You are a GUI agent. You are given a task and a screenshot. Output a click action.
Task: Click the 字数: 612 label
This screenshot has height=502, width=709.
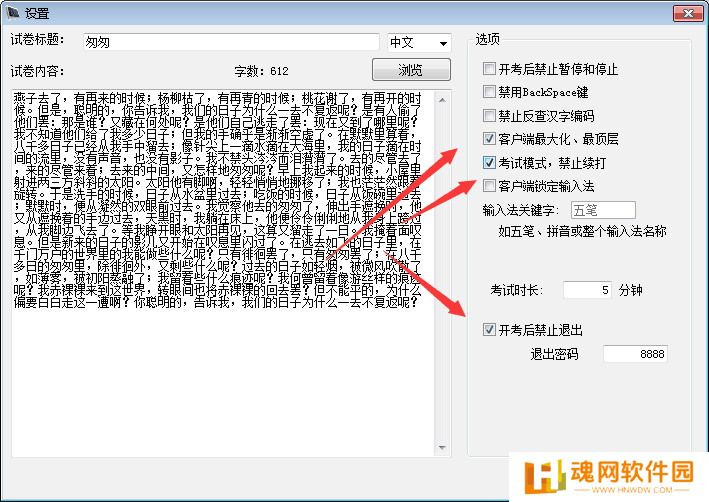[261, 71]
